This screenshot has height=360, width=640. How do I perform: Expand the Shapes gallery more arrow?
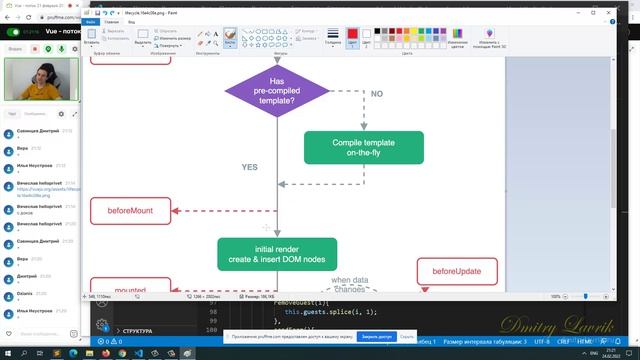click(291, 45)
